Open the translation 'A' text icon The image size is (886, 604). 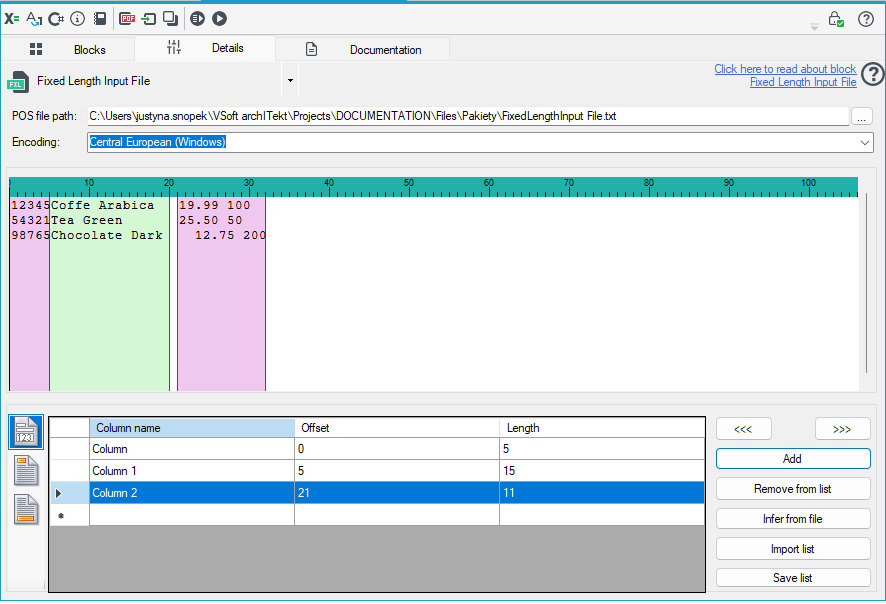(x=34, y=19)
